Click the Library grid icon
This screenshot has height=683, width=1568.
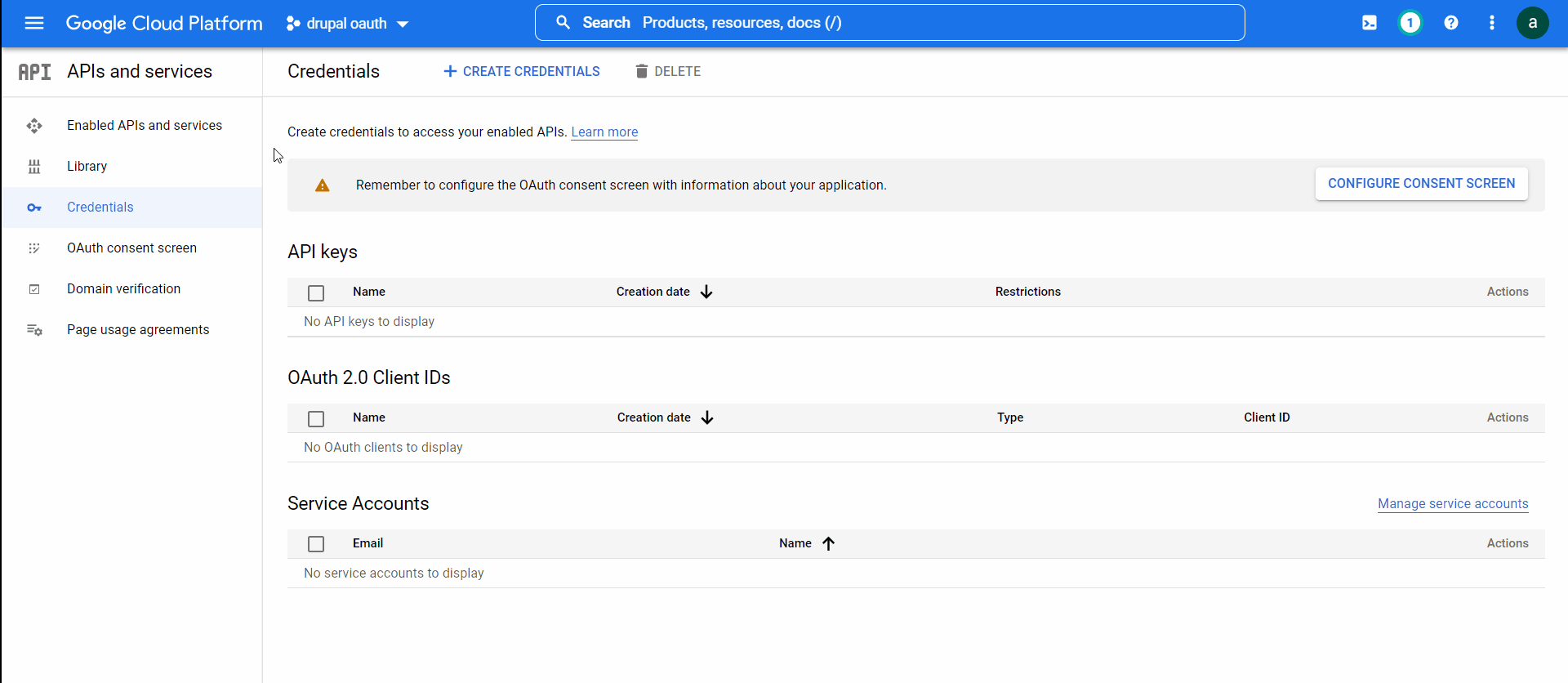click(34, 167)
